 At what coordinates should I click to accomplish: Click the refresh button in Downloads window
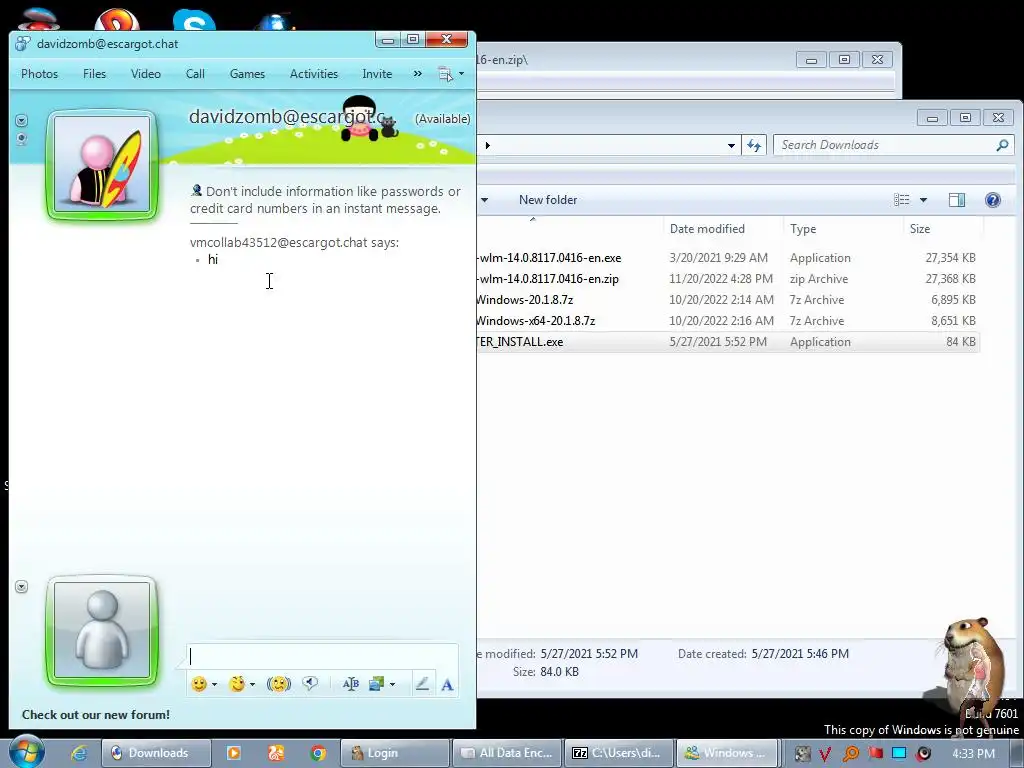tap(754, 145)
